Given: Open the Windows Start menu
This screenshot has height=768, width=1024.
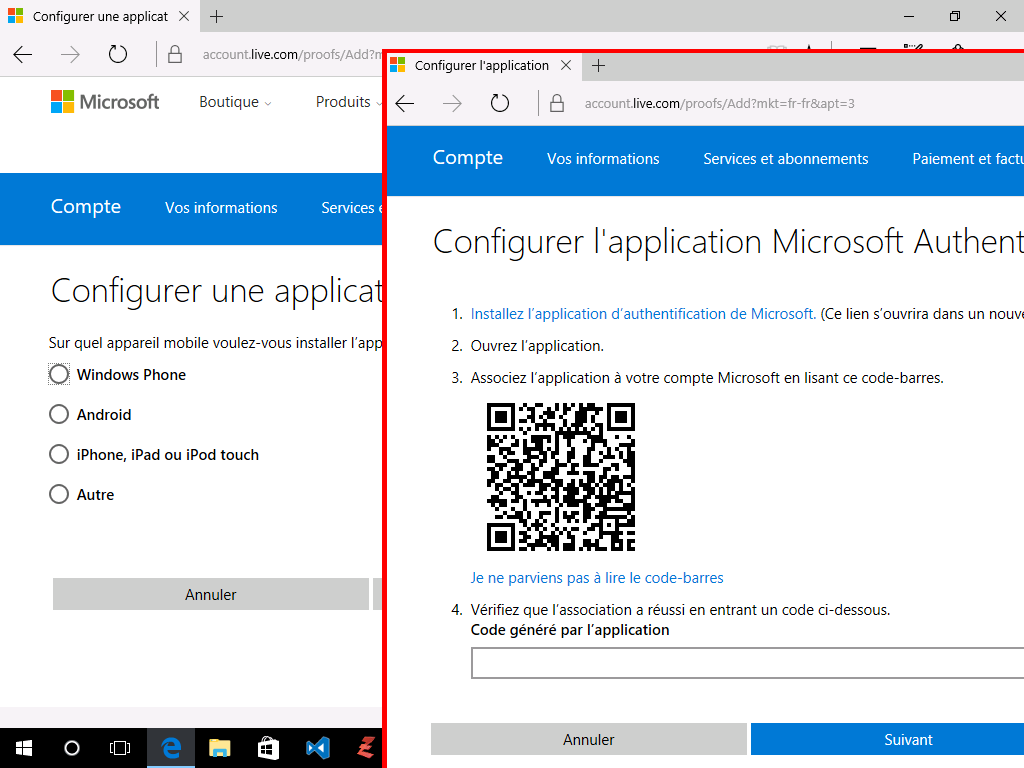Looking at the screenshot, I should 24,748.
